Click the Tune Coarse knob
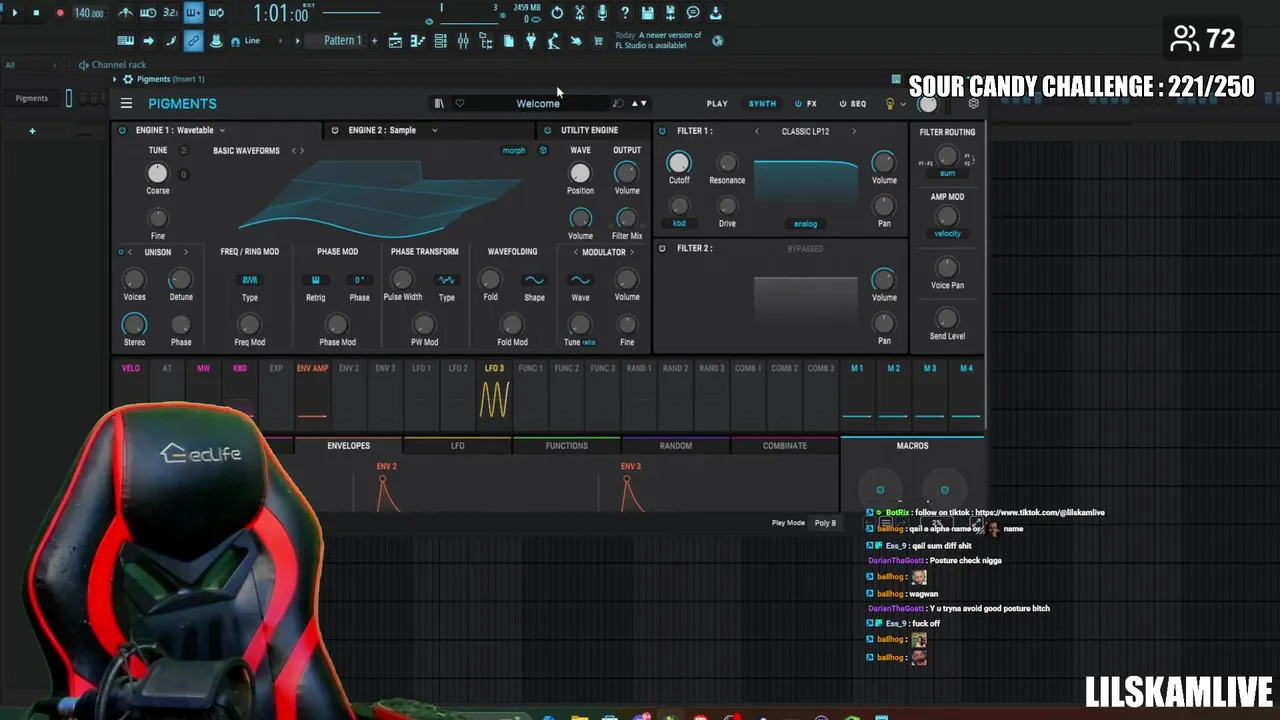1280x720 pixels. pyautogui.click(x=157, y=173)
